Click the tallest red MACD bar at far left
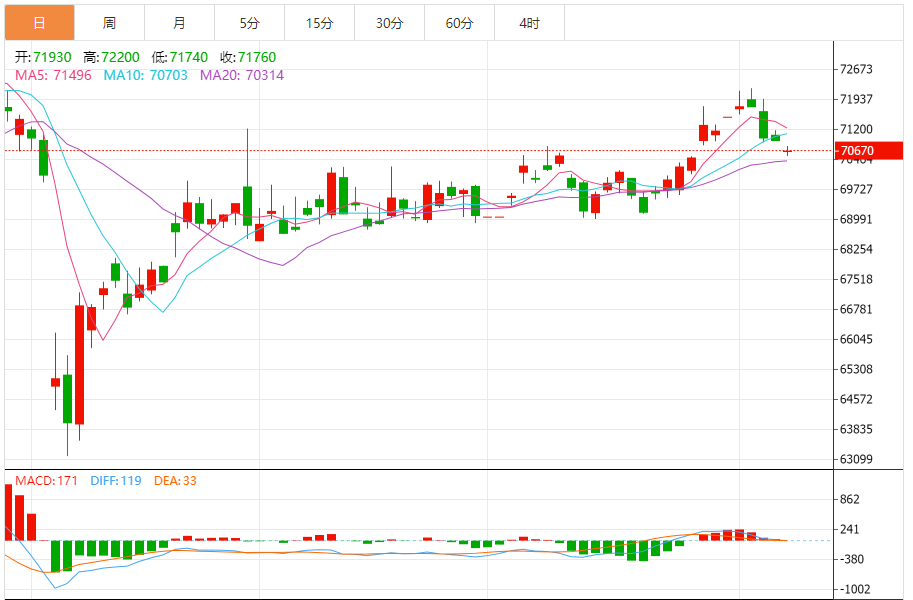913x600 pixels. pyautogui.click(x=8, y=513)
